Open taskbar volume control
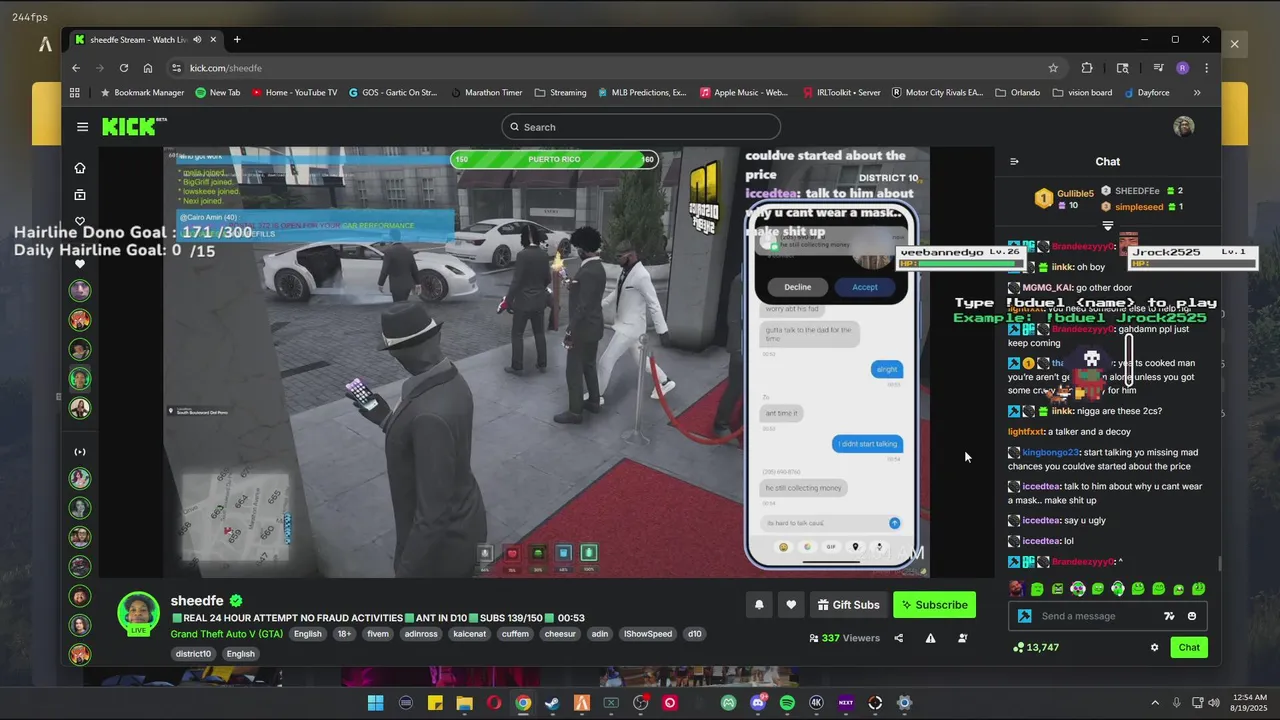 [1216, 703]
